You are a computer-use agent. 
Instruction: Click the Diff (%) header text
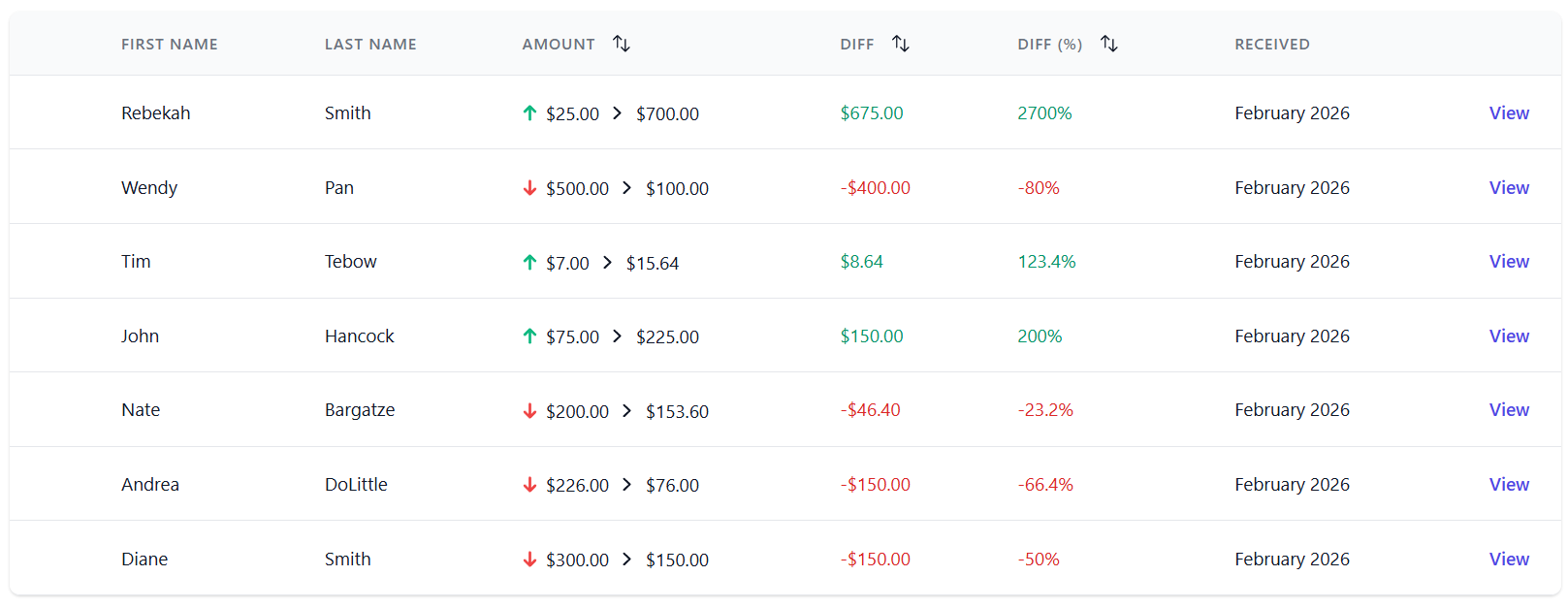(1049, 45)
